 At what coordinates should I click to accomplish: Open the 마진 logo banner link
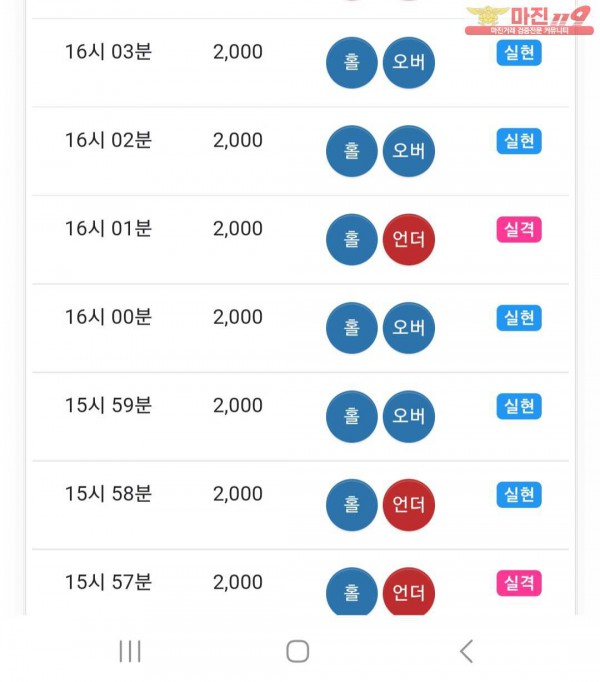coord(529,20)
